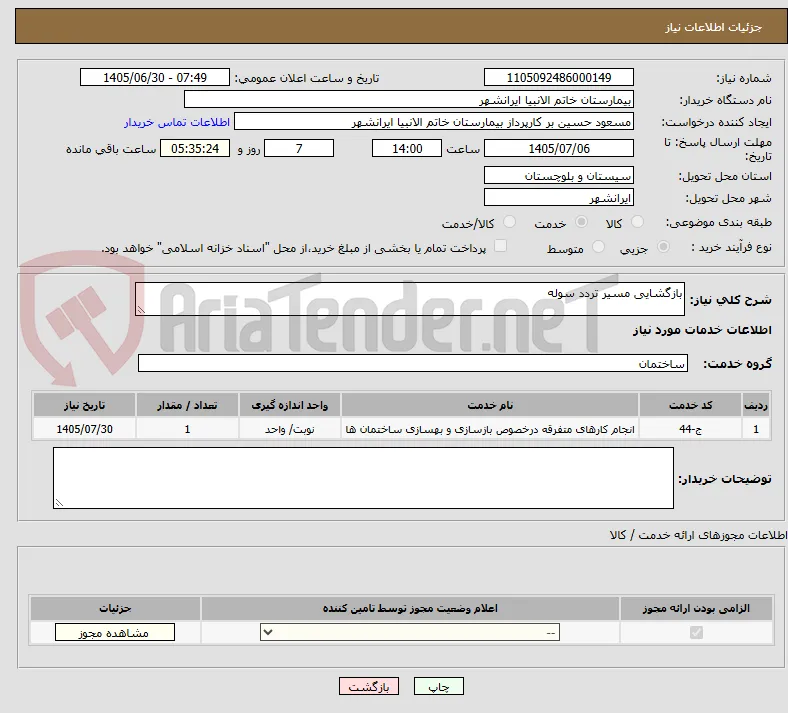Click the واحد اندازه گیری column header

point(289,405)
